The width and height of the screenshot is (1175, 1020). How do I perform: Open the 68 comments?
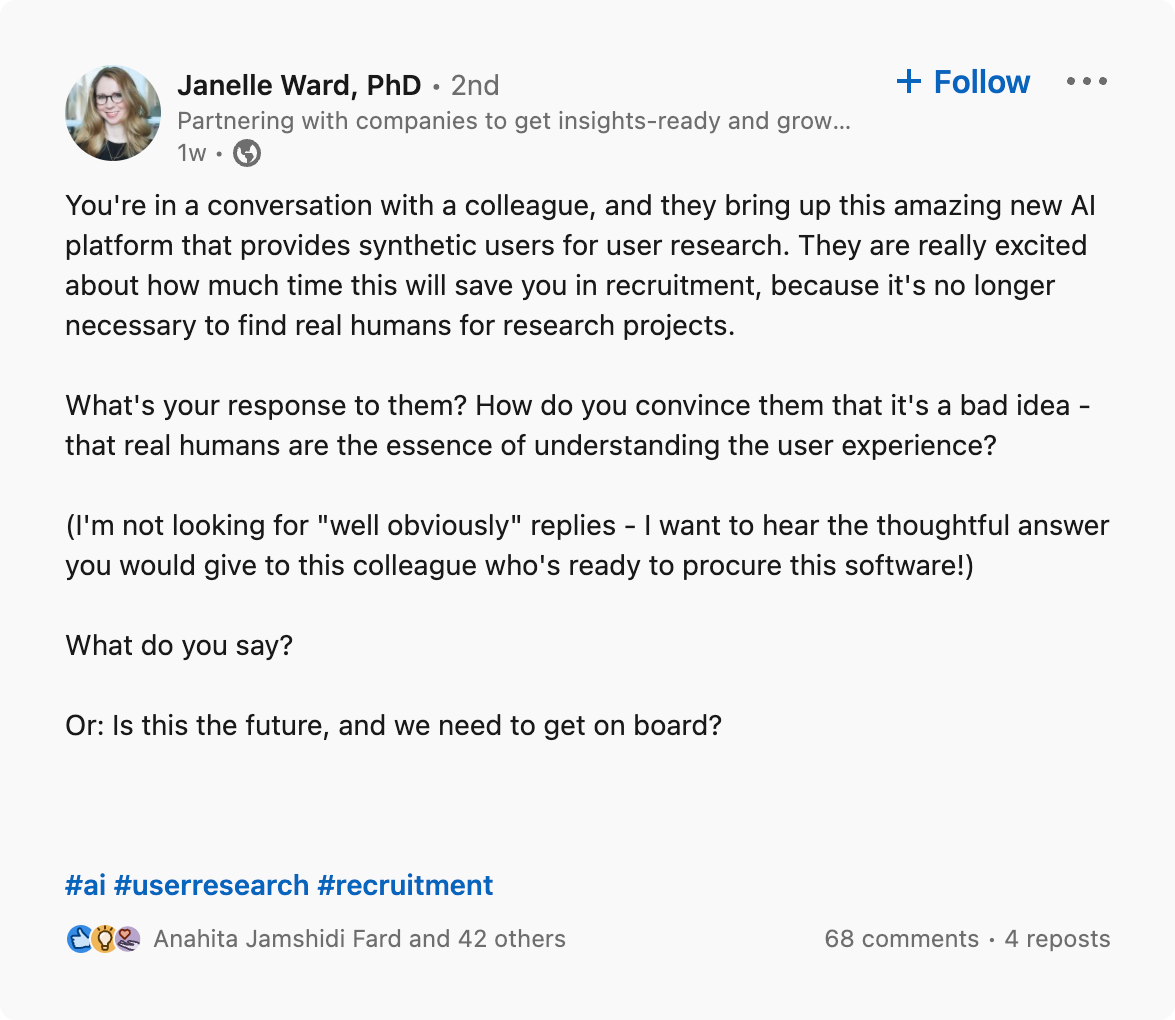click(901, 939)
